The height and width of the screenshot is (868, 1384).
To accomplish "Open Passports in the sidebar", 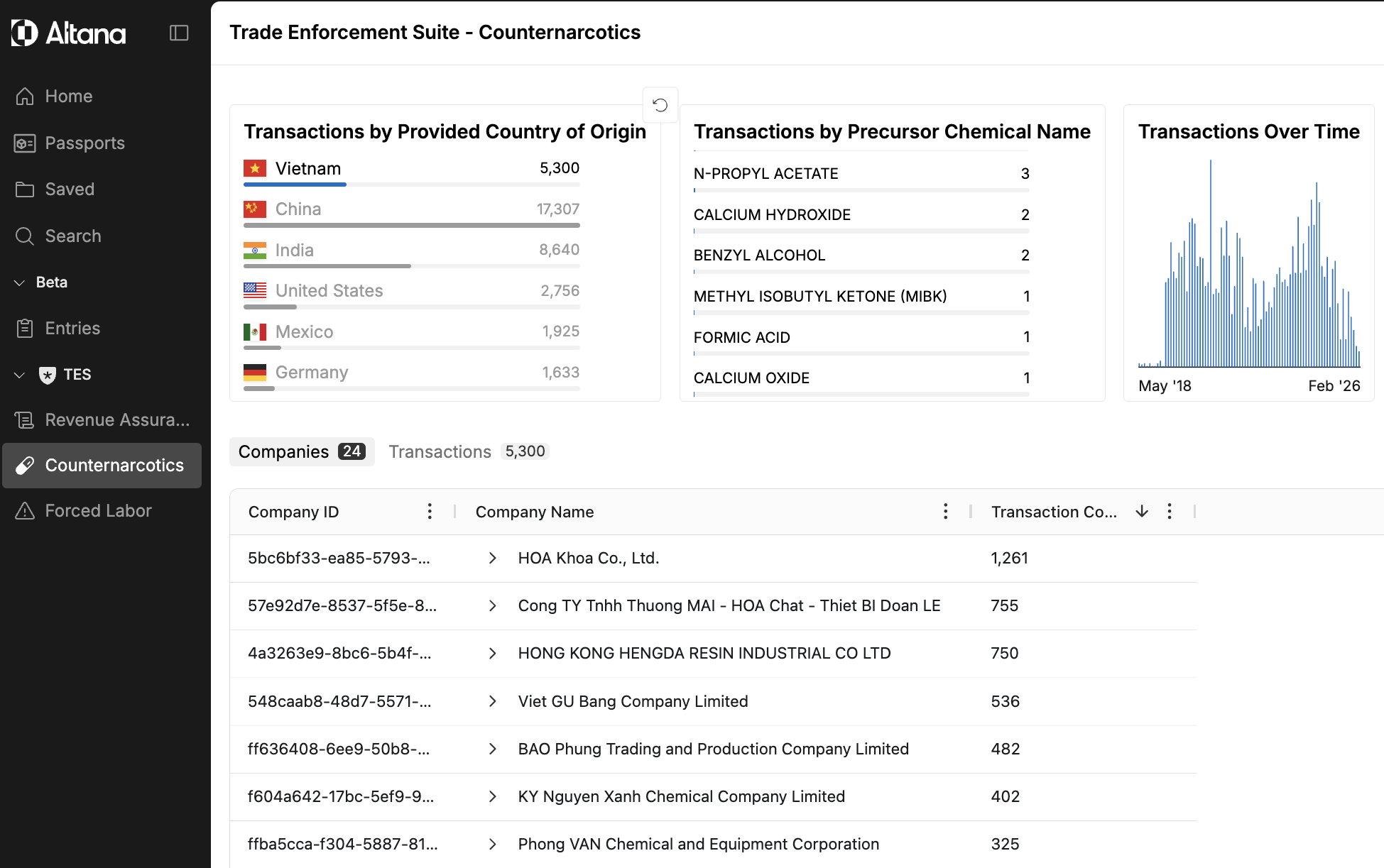I will (102, 143).
